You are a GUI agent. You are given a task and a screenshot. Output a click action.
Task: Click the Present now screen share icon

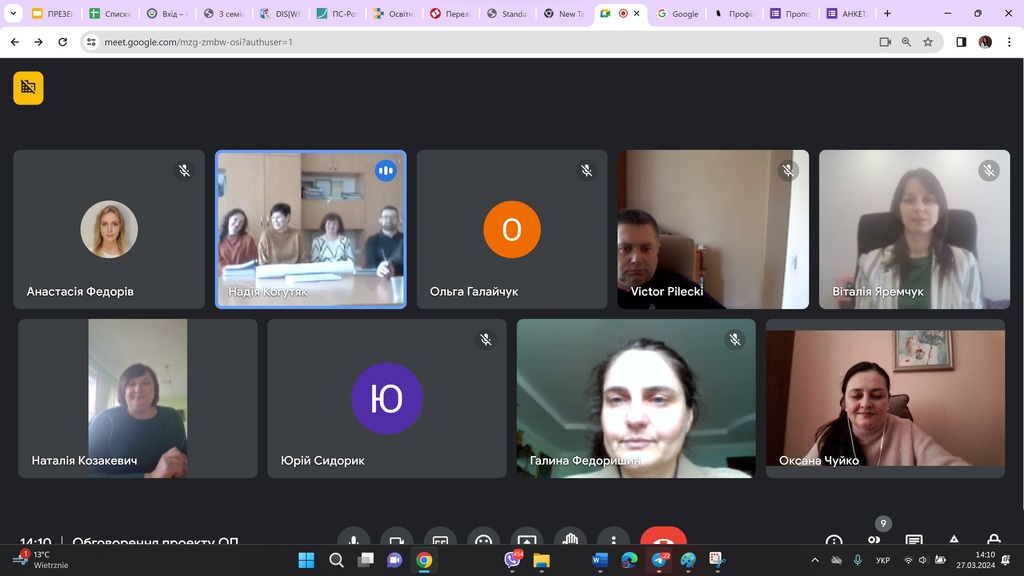click(527, 541)
